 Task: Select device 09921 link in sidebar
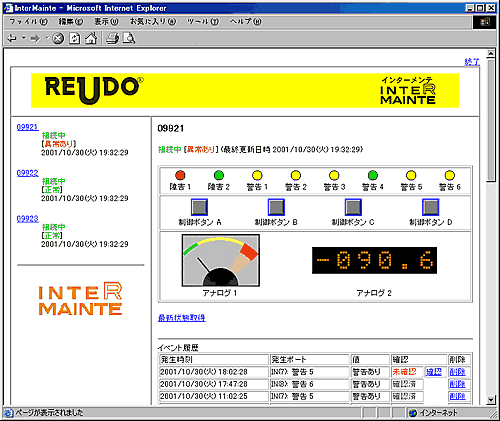pos(28,127)
